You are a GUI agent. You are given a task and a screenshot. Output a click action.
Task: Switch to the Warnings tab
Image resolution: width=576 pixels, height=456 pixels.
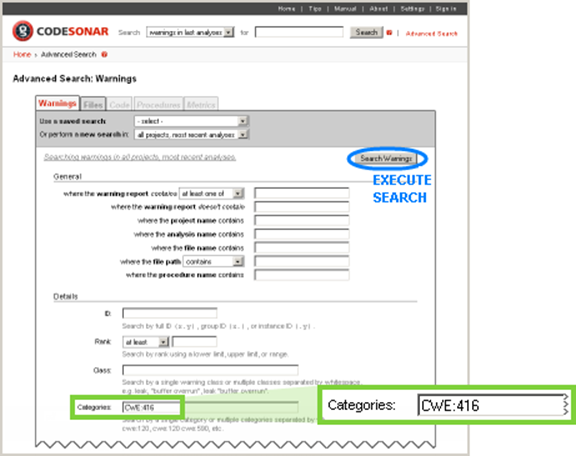57,103
